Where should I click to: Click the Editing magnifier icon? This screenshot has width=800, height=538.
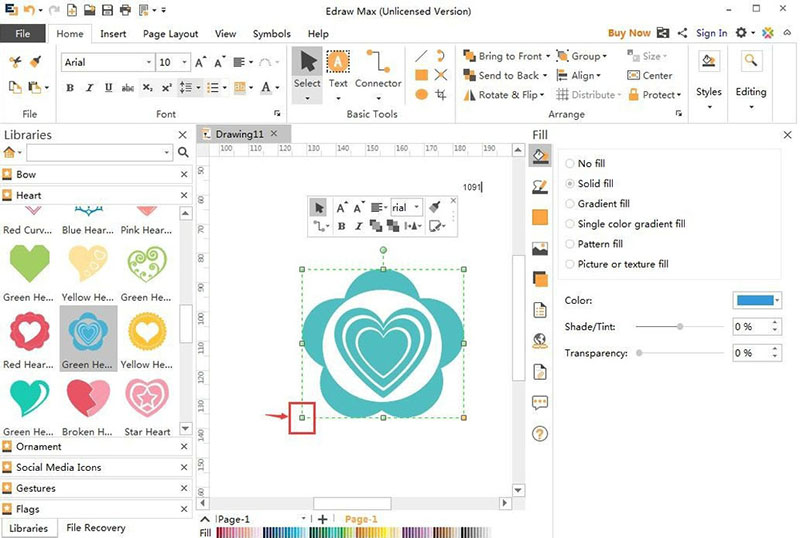[x=751, y=63]
